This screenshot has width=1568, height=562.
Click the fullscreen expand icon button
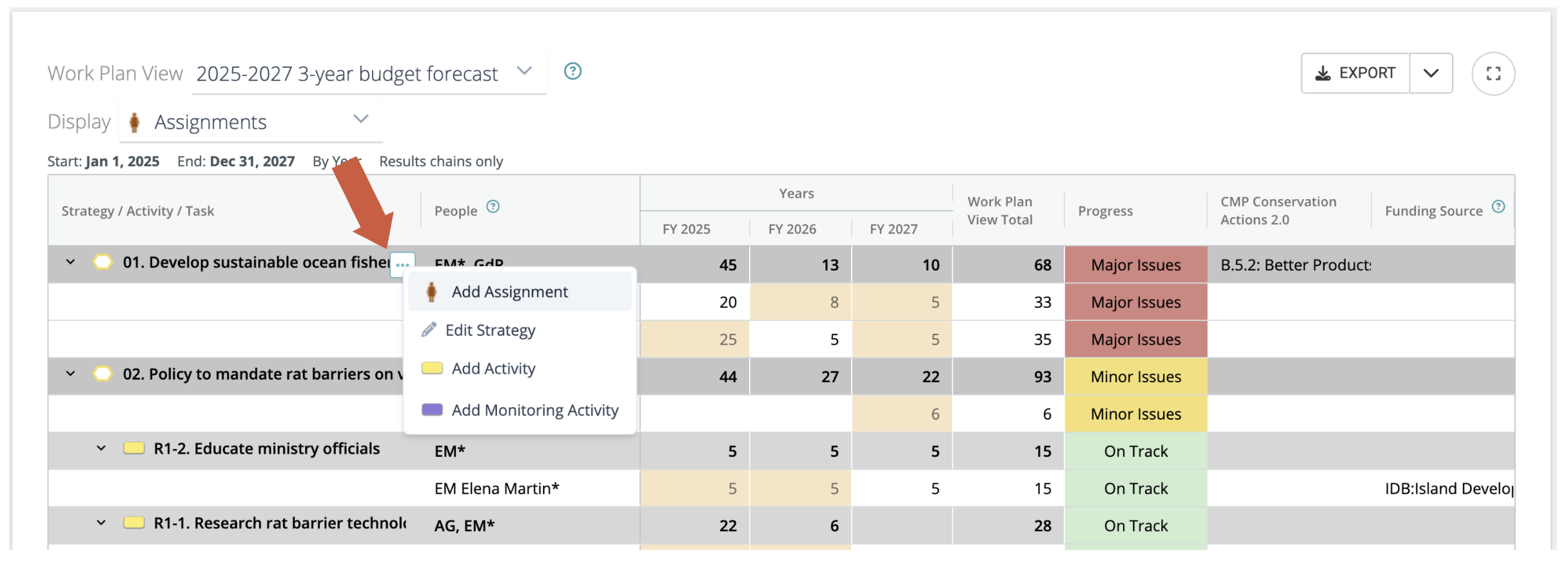(x=1493, y=74)
